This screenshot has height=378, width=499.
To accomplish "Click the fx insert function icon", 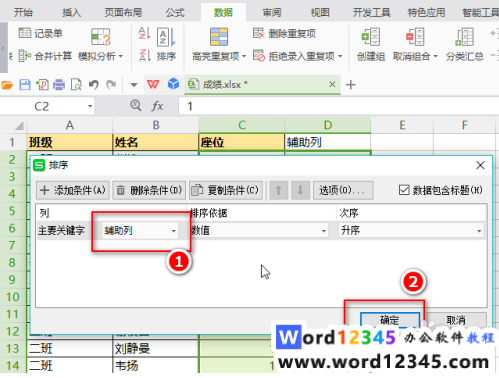I will [x=157, y=106].
